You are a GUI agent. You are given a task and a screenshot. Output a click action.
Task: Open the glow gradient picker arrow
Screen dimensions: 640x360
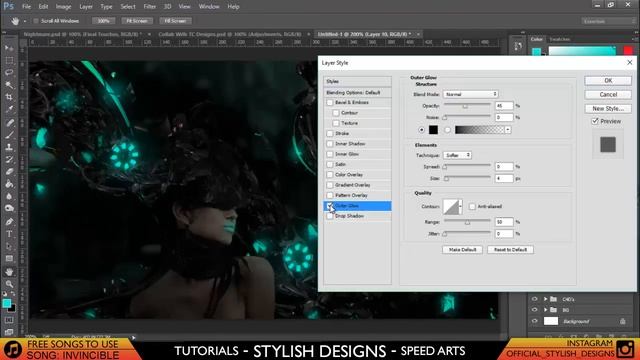[508, 130]
